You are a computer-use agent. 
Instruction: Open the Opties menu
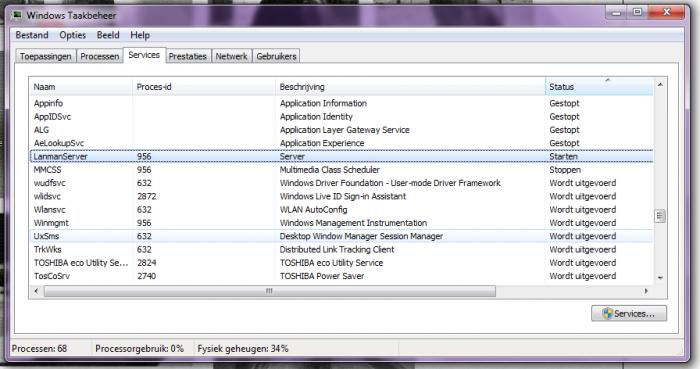point(72,35)
